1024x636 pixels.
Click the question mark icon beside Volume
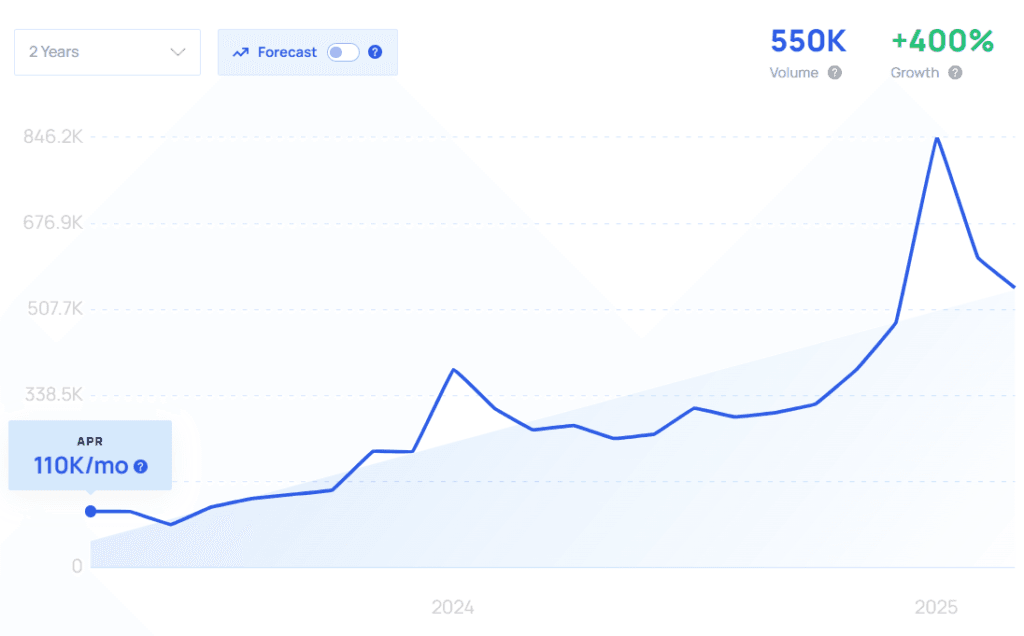[834, 73]
